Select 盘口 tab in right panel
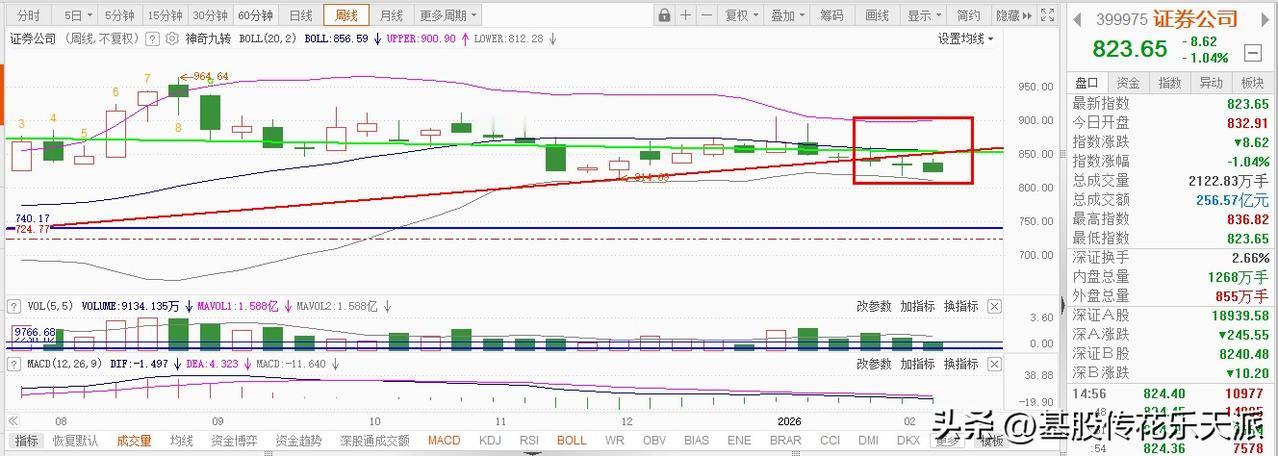1278x456 pixels. click(1087, 83)
